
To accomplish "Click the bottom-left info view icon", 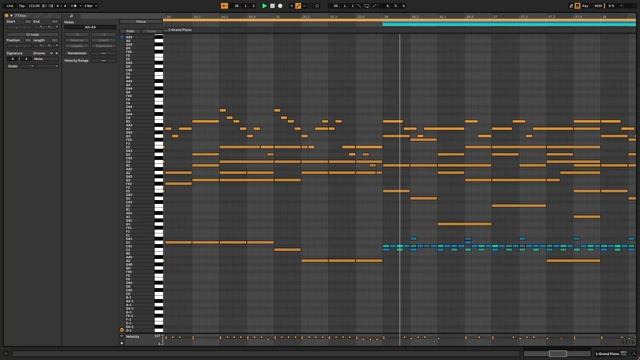I will (6, 354).
